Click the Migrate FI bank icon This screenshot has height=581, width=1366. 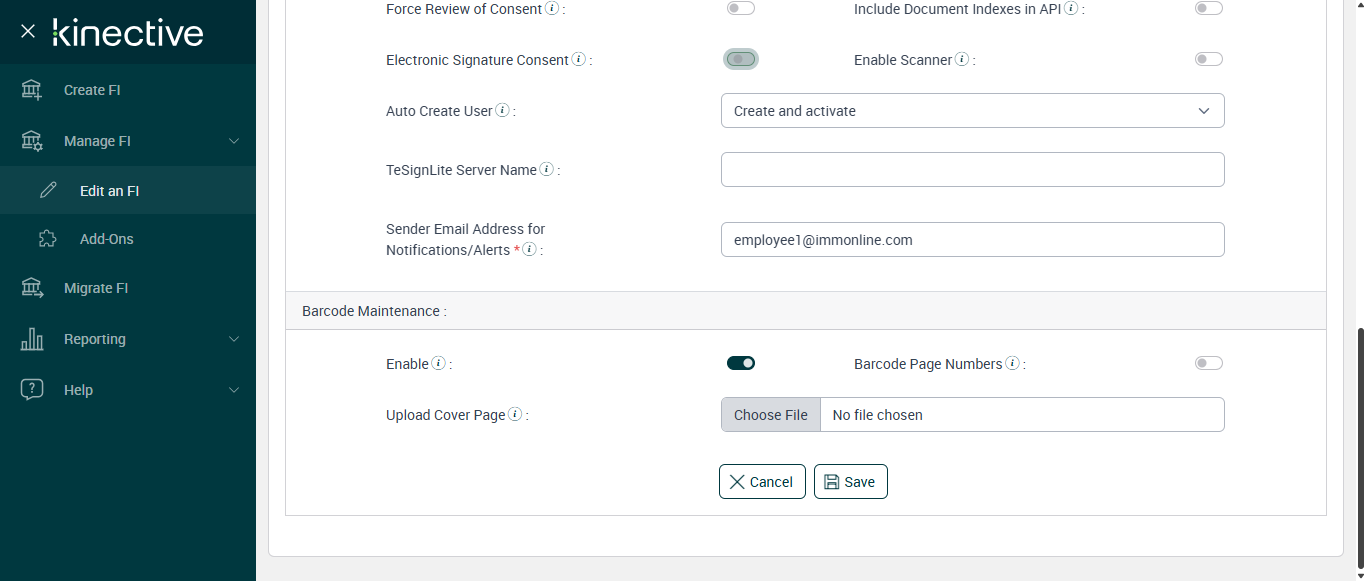32,288
